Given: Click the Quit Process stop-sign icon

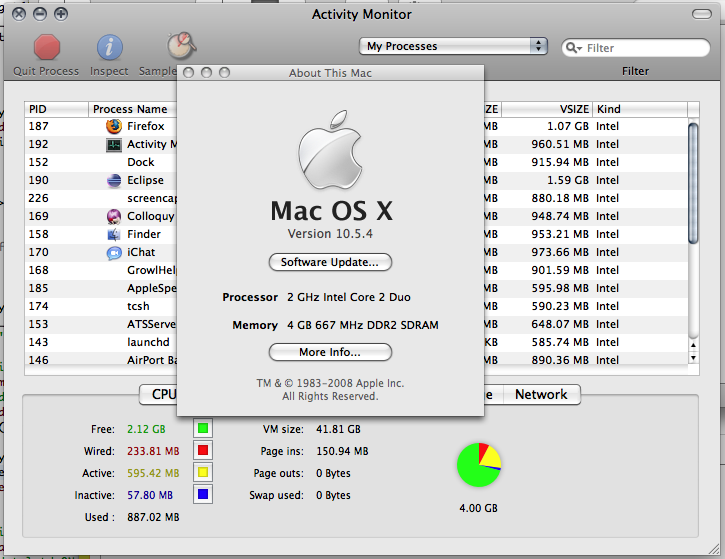Looking at the screenshot, I should point(47,47).
